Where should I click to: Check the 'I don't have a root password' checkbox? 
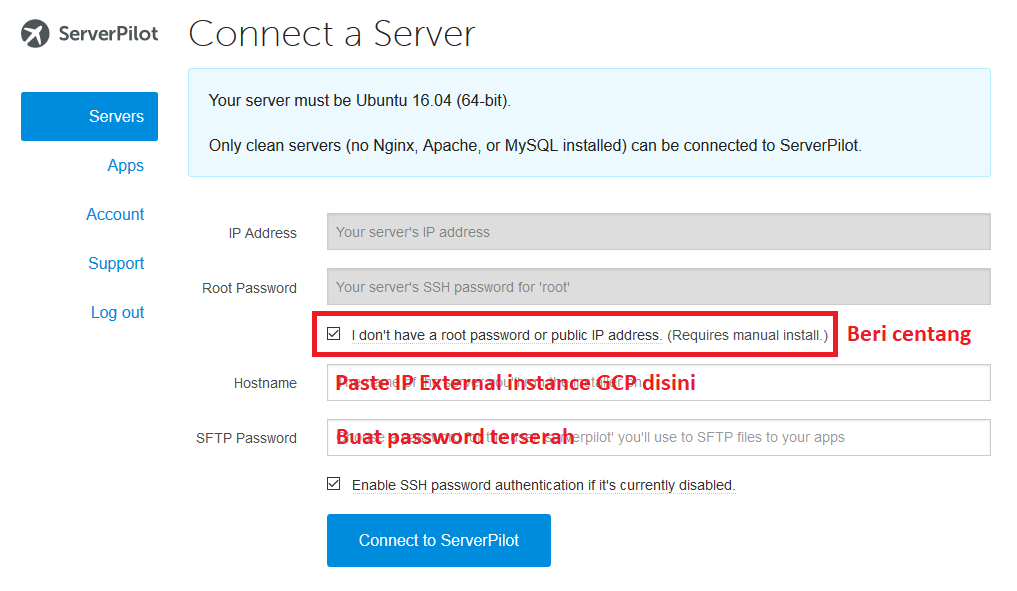(x=334, y=333)
